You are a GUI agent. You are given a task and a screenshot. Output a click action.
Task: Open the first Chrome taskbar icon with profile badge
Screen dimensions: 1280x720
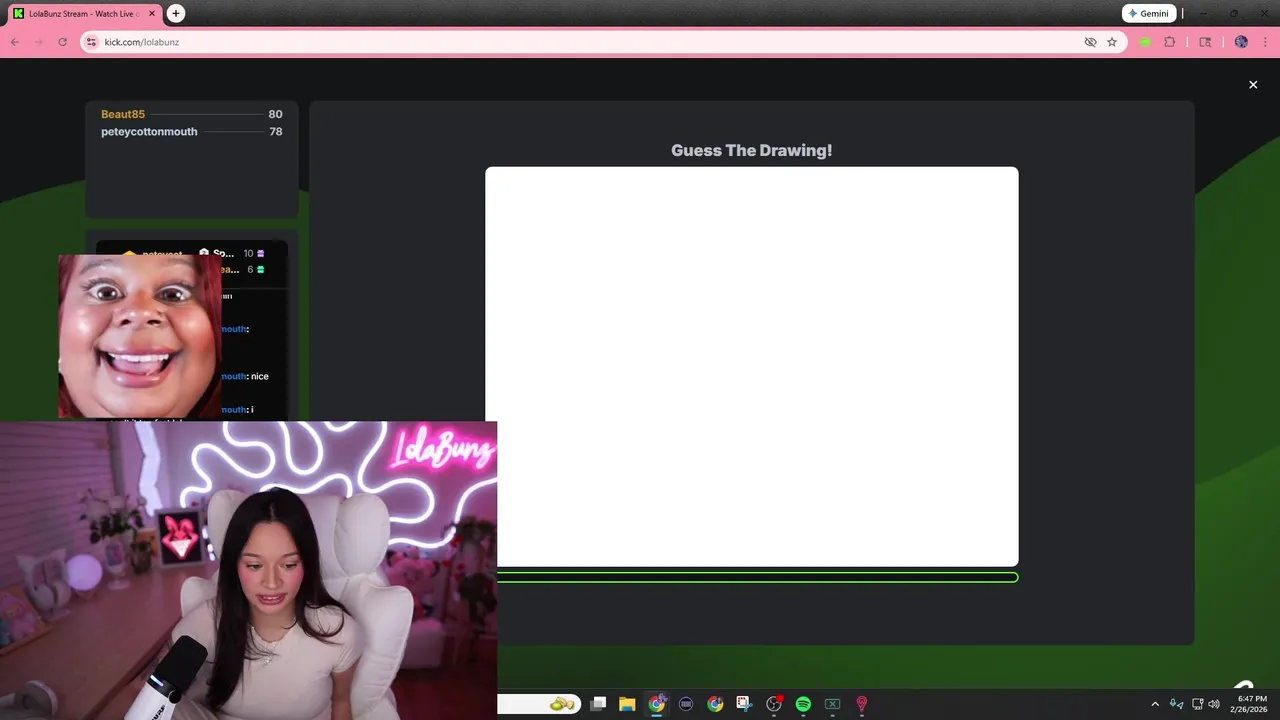[x=657, y=704]
